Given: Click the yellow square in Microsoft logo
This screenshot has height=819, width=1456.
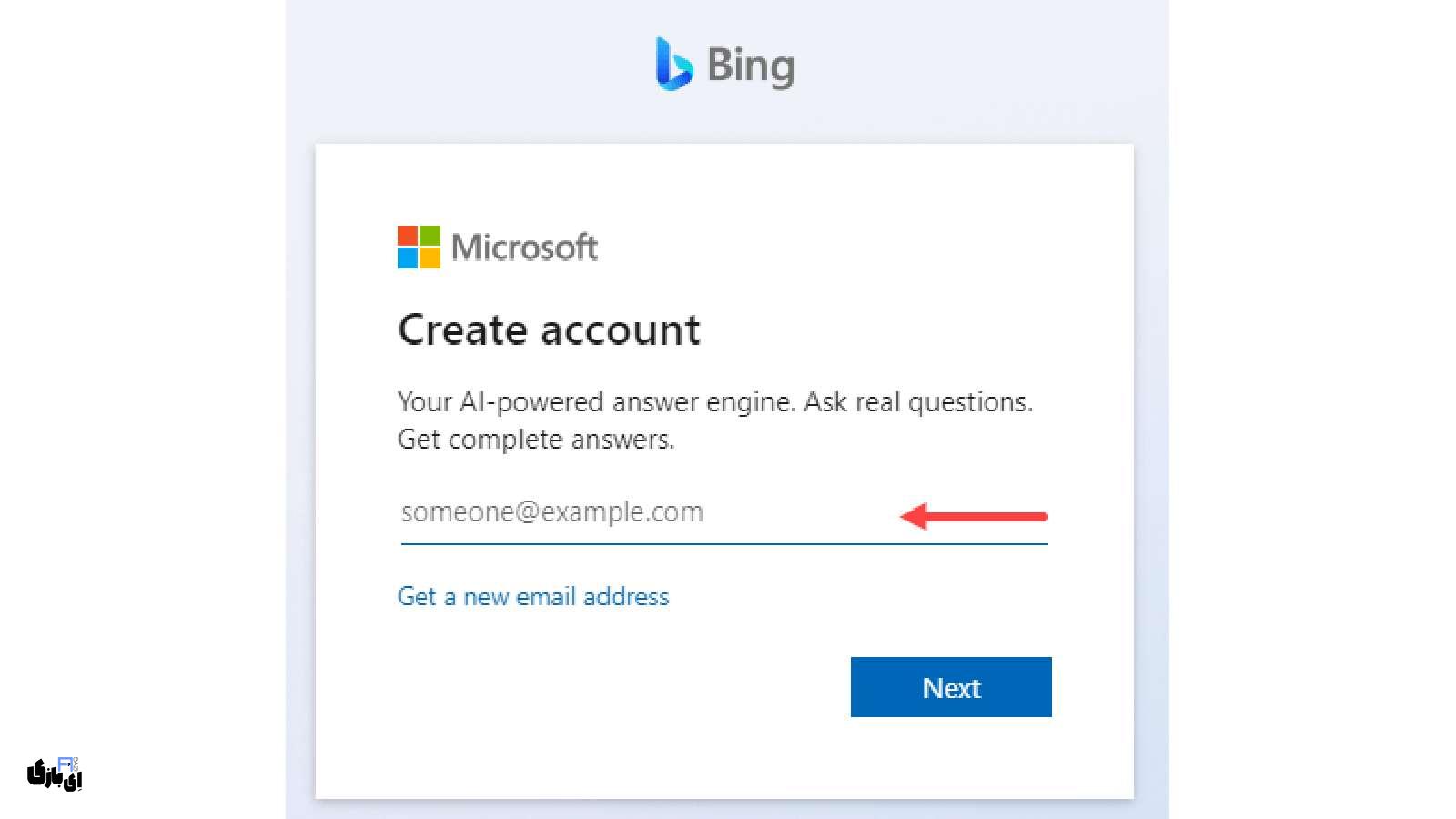Looking at the screenshot, I should tap(430, 258).
